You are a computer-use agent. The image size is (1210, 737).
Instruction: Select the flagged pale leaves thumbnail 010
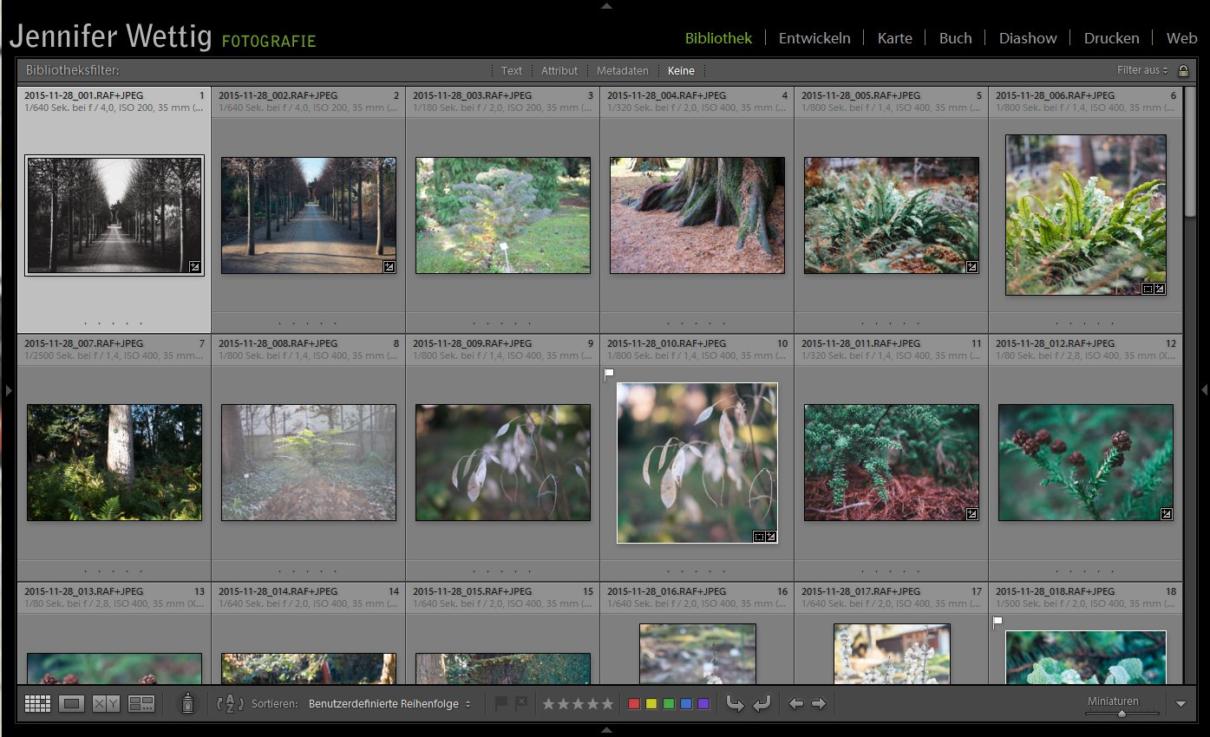coord(697,463)
